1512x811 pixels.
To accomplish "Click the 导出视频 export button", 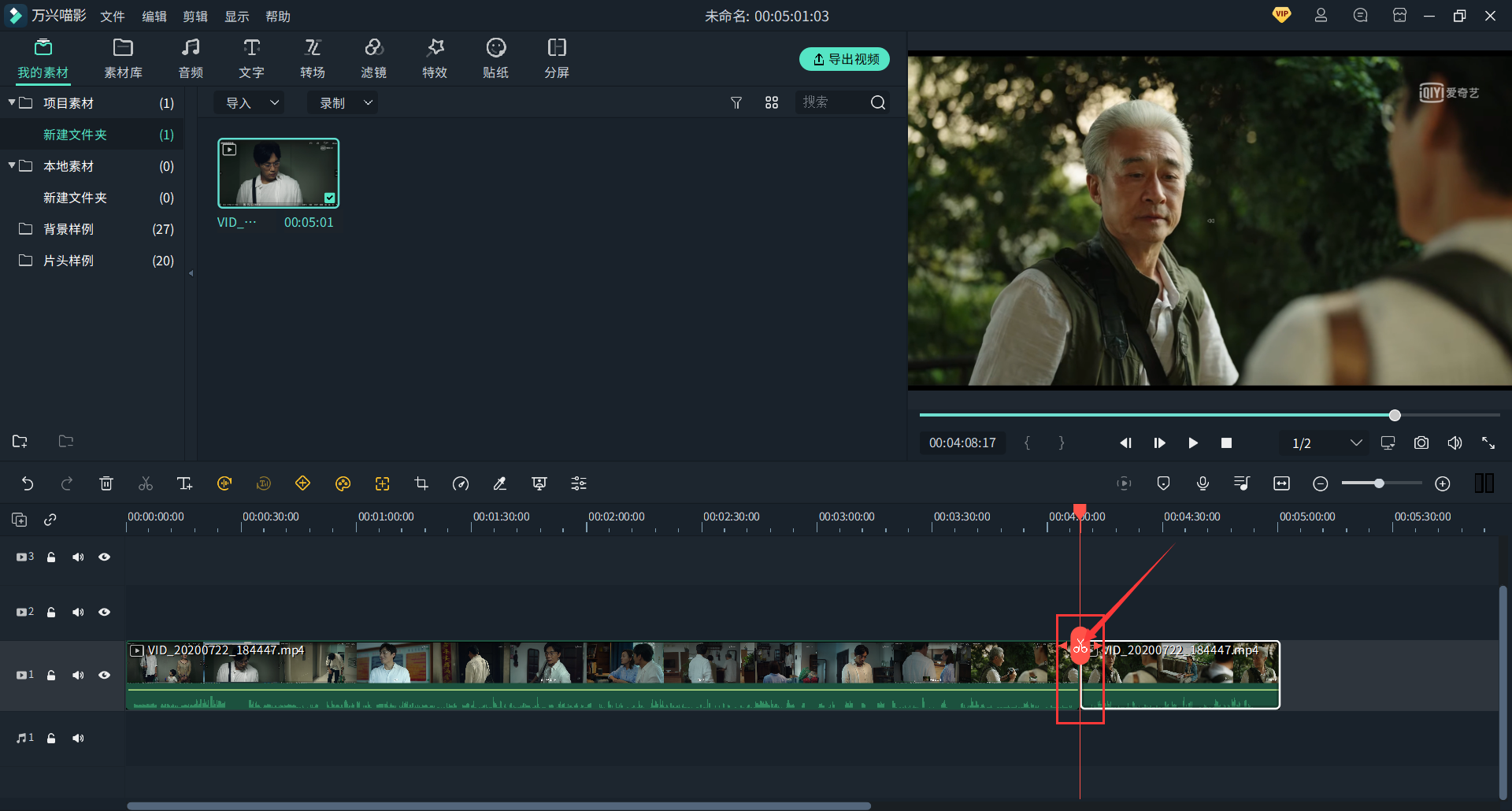I will click(844, 59).
